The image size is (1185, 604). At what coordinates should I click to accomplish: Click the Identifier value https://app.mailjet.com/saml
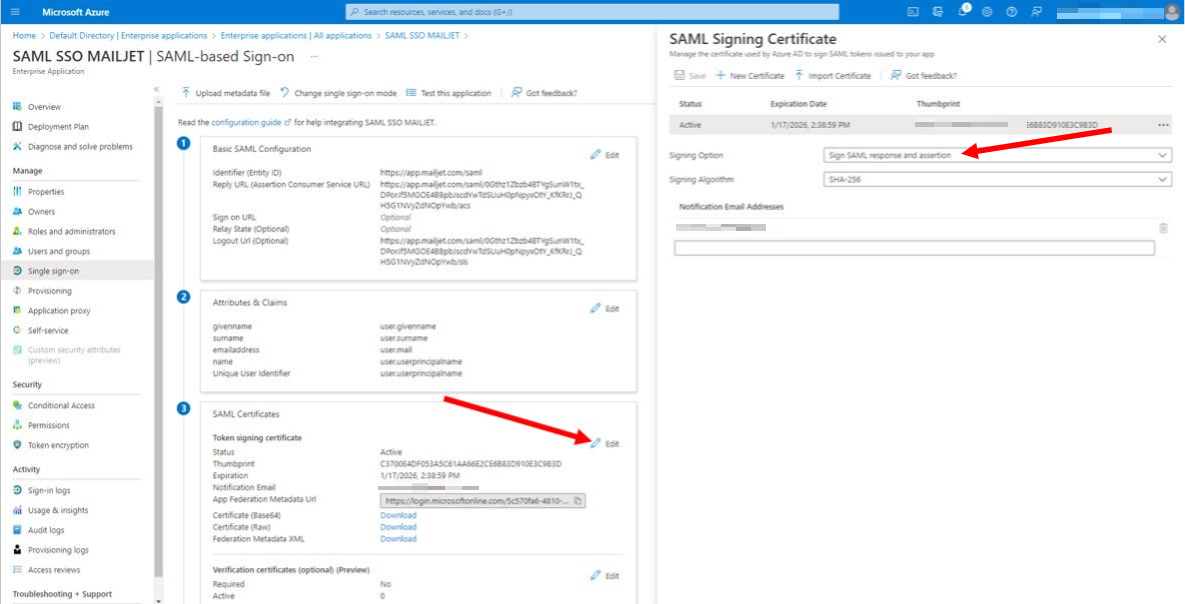coord(431,173)
